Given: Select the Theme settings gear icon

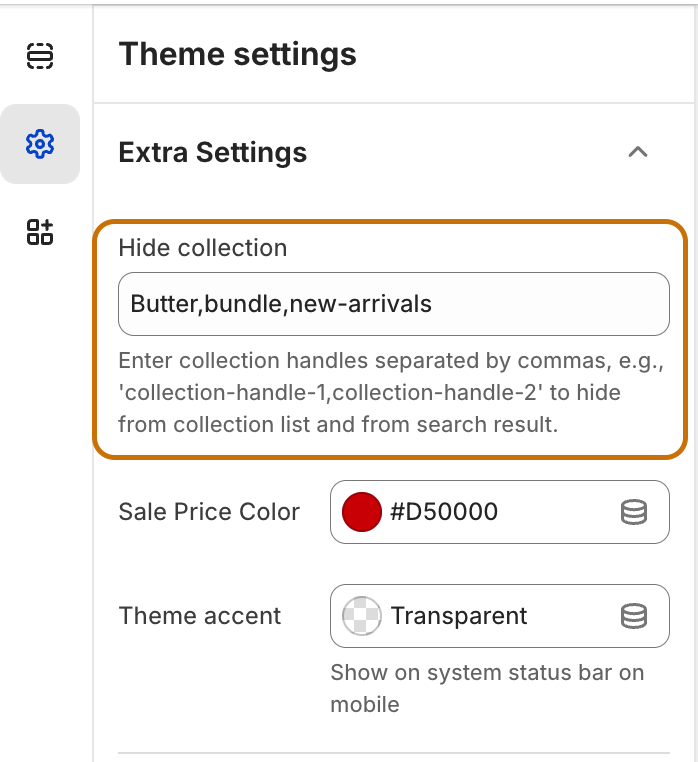Looking at the screenshot, I should pyautogui.click(x=40, y=144).
